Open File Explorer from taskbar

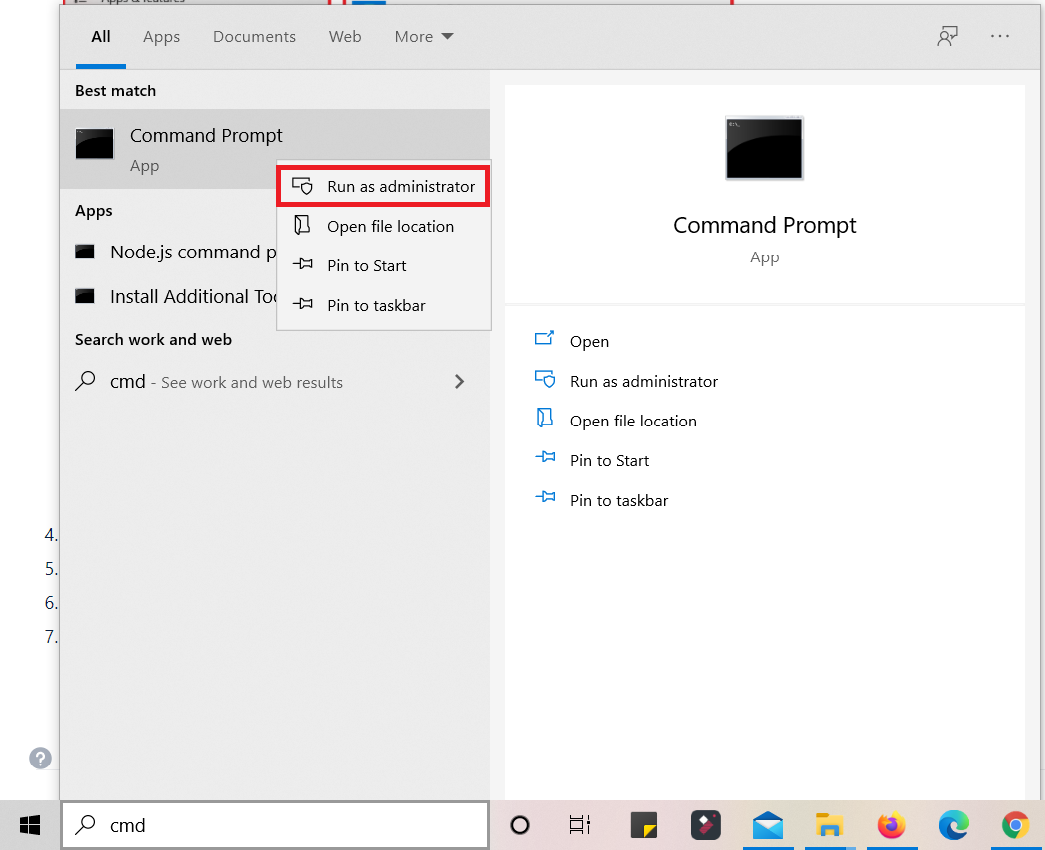(830, 825)
